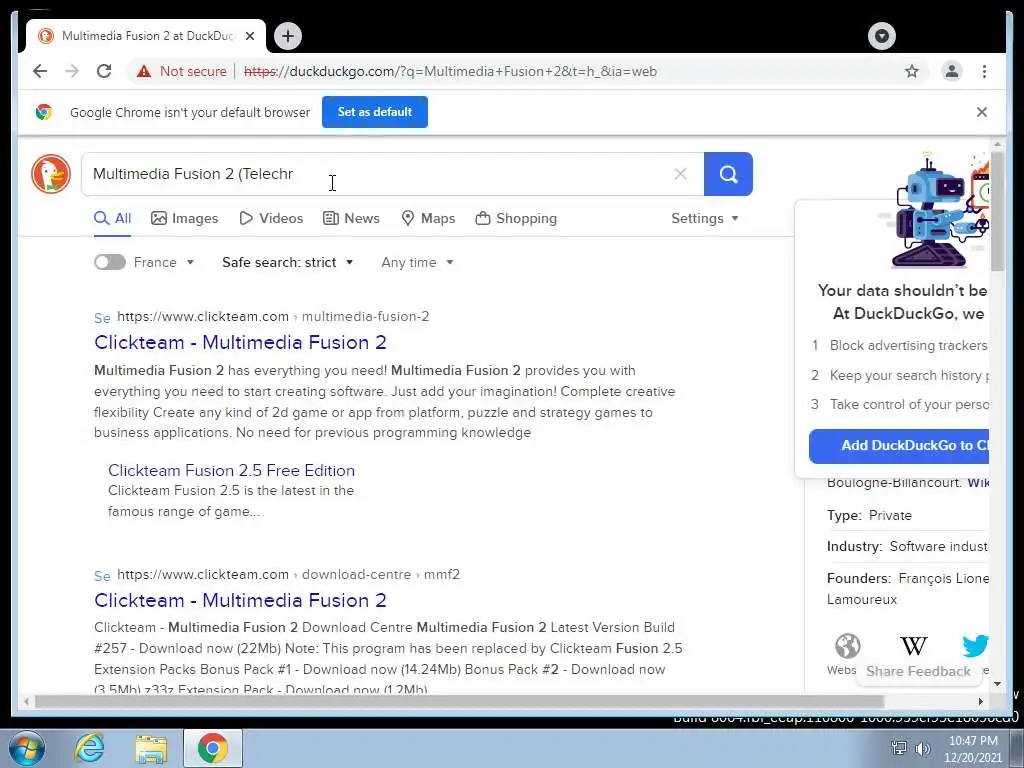Screen dimensions: 1024x768
Task: Open the Settings dropdown
Action: [705, 218]
